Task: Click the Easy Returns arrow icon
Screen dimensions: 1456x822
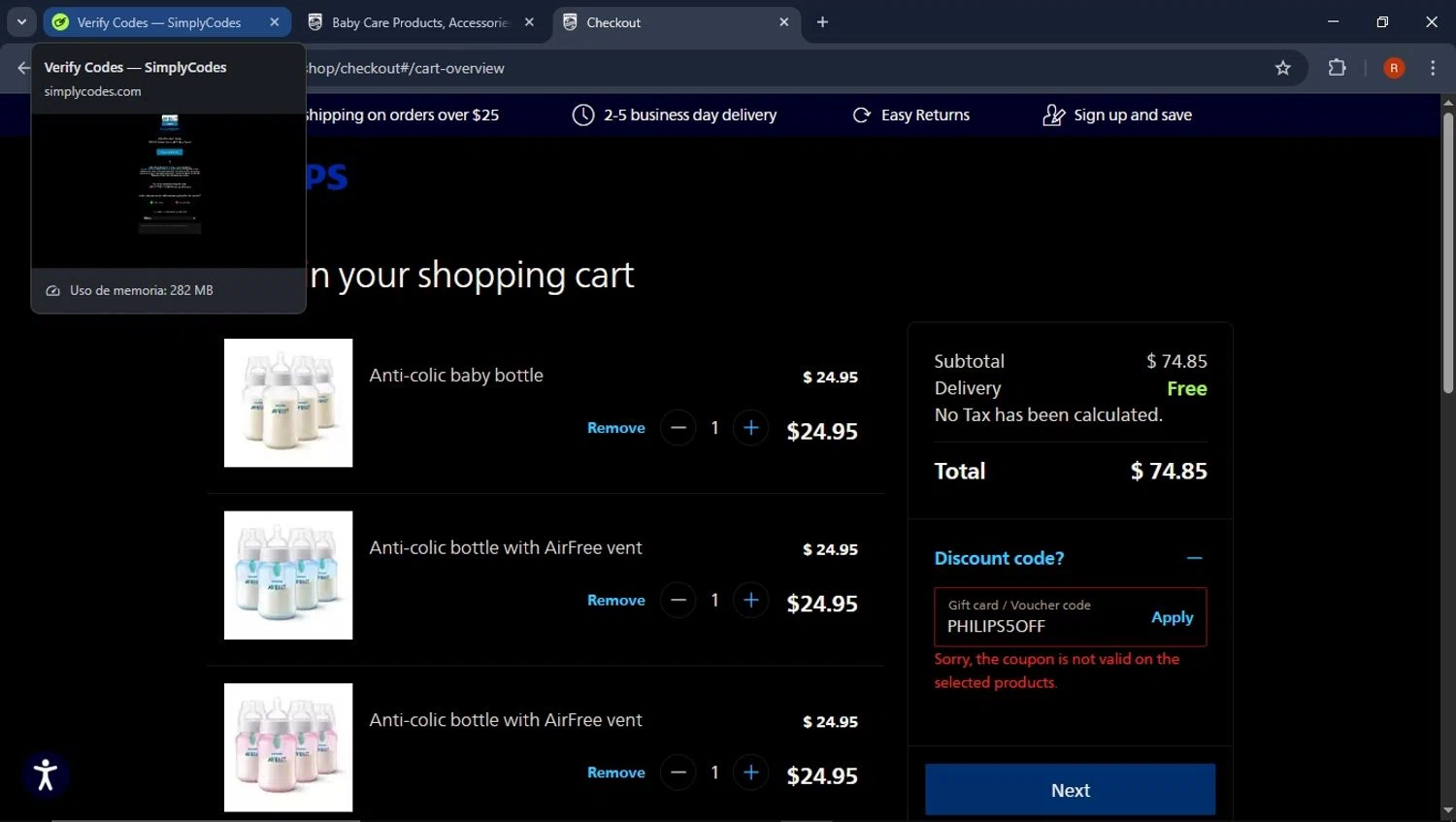Action: [861, 115]
